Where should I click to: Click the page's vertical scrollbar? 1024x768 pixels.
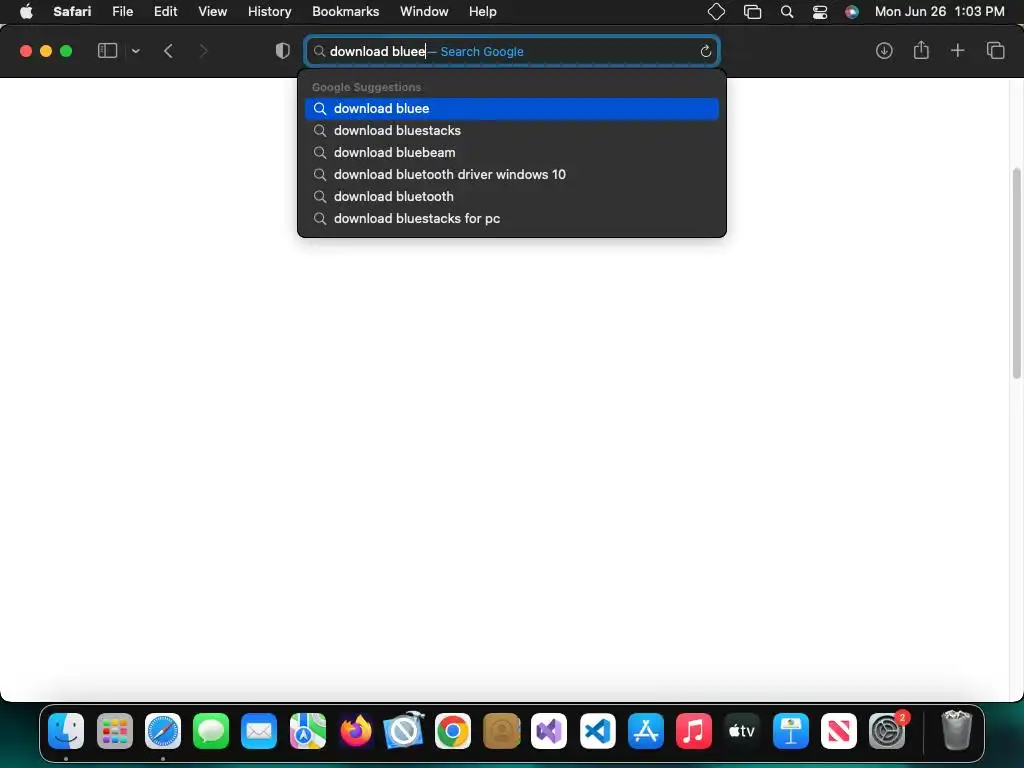(1016, 273)
